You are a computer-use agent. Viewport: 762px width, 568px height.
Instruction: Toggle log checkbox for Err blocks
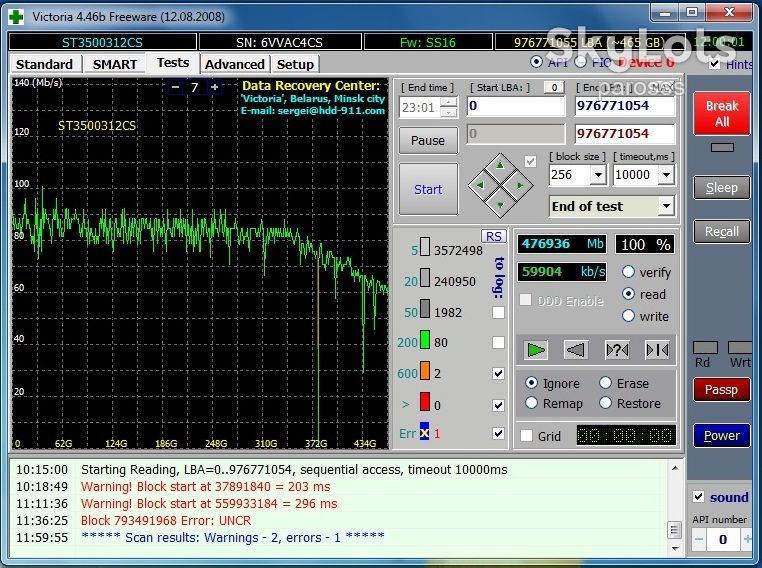[498, 433]
